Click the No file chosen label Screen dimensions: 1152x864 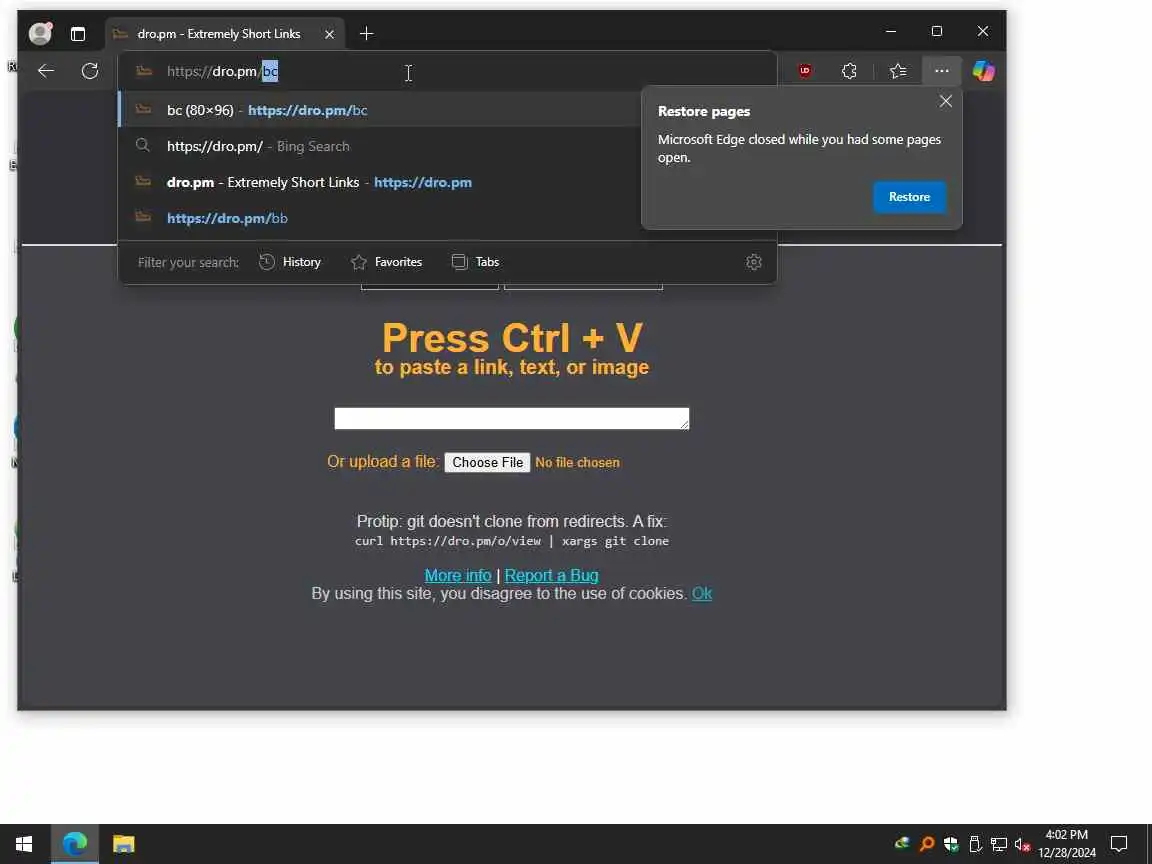[x=577, y=463]
